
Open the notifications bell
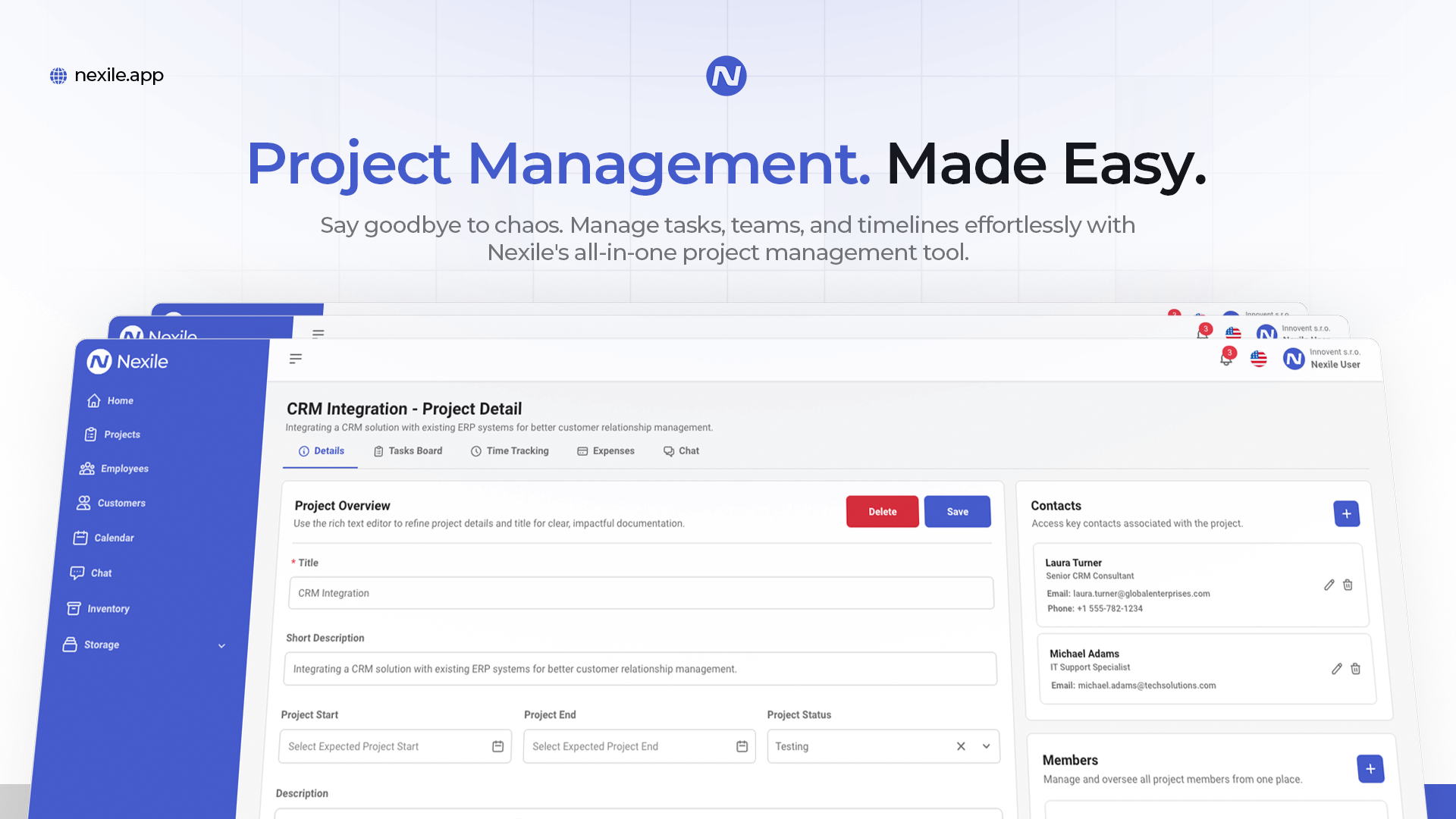point(1226,358)
